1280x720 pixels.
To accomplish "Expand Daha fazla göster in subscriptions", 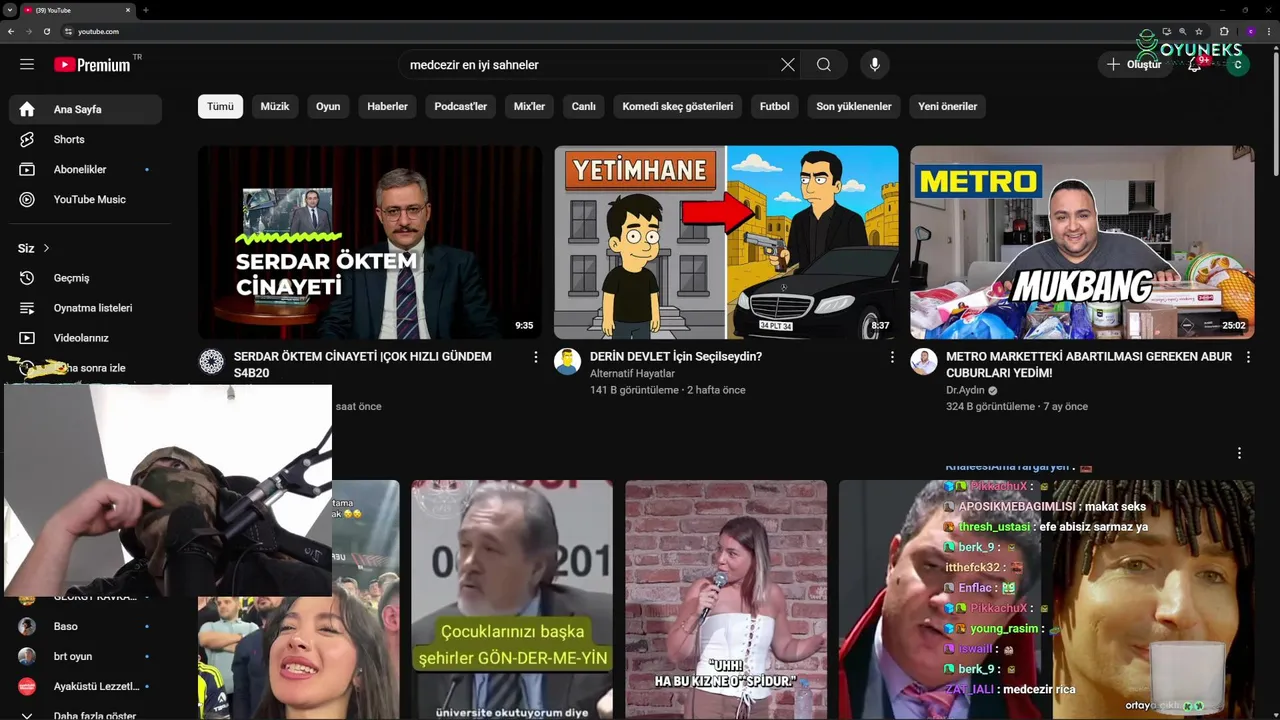I will pos(85,714).
